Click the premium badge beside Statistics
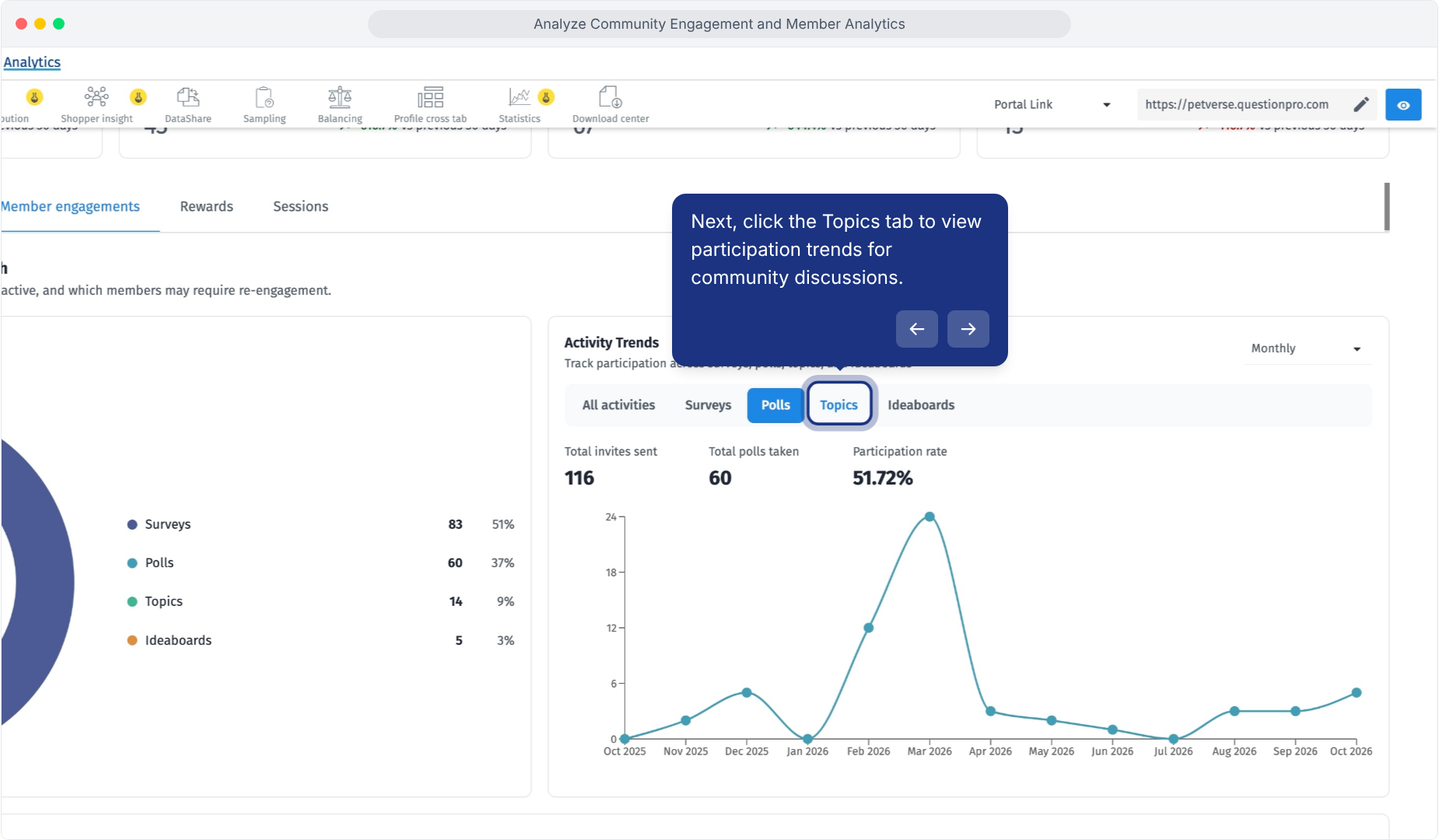The image size is (1439, 840). (546, 97)
